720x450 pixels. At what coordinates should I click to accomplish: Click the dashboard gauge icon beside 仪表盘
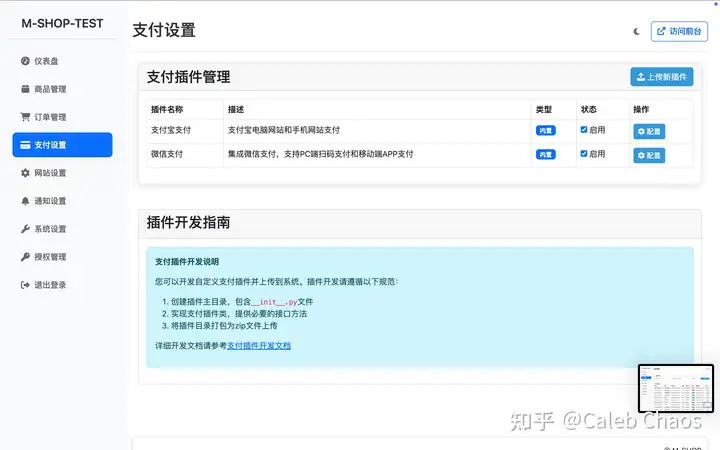[25, 61]
